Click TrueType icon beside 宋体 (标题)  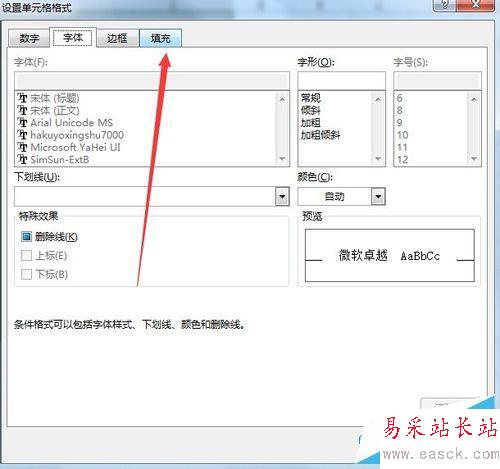(x=23, y=98)
